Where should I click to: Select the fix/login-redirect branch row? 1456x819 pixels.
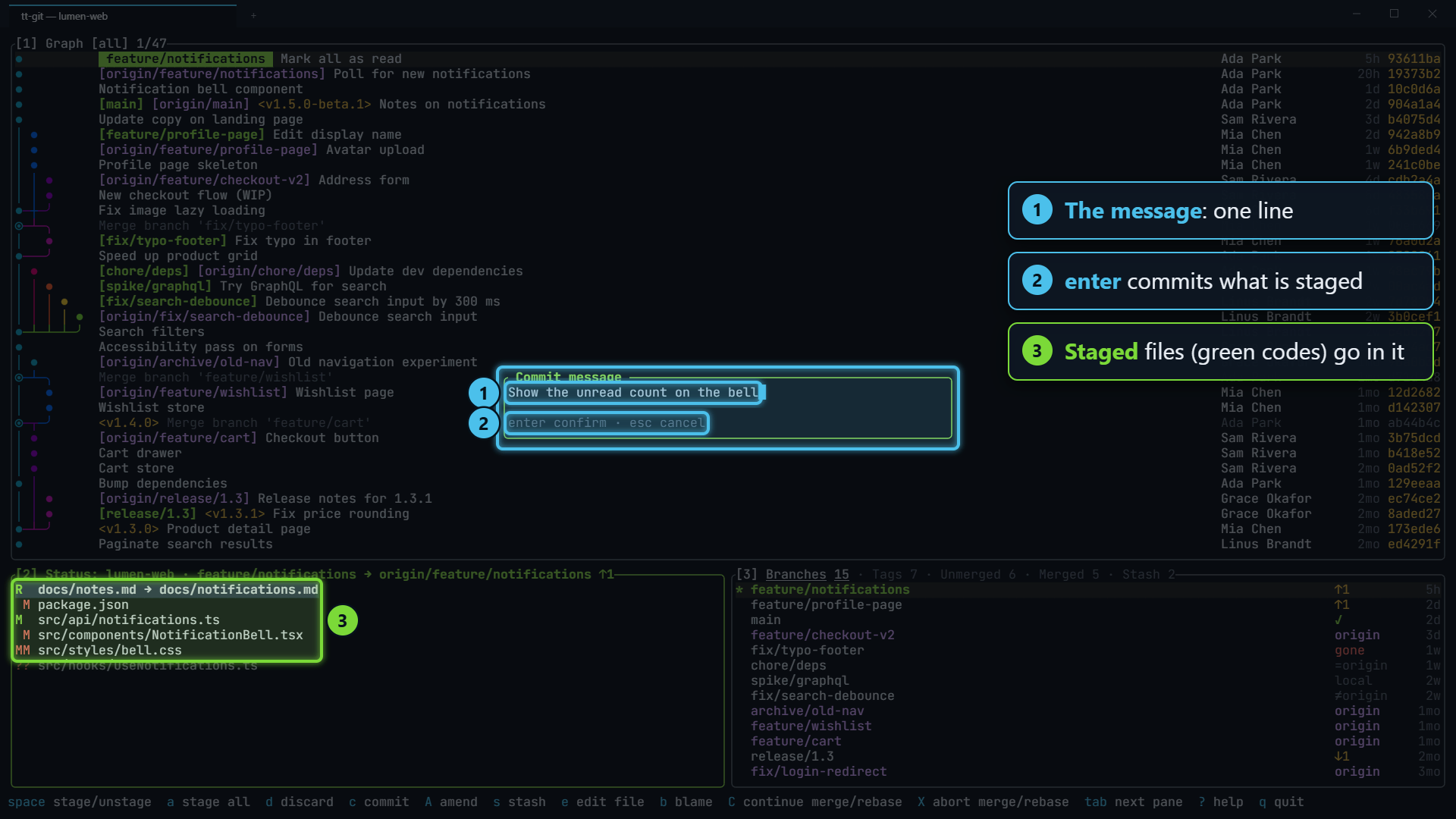click(1088, 771)
